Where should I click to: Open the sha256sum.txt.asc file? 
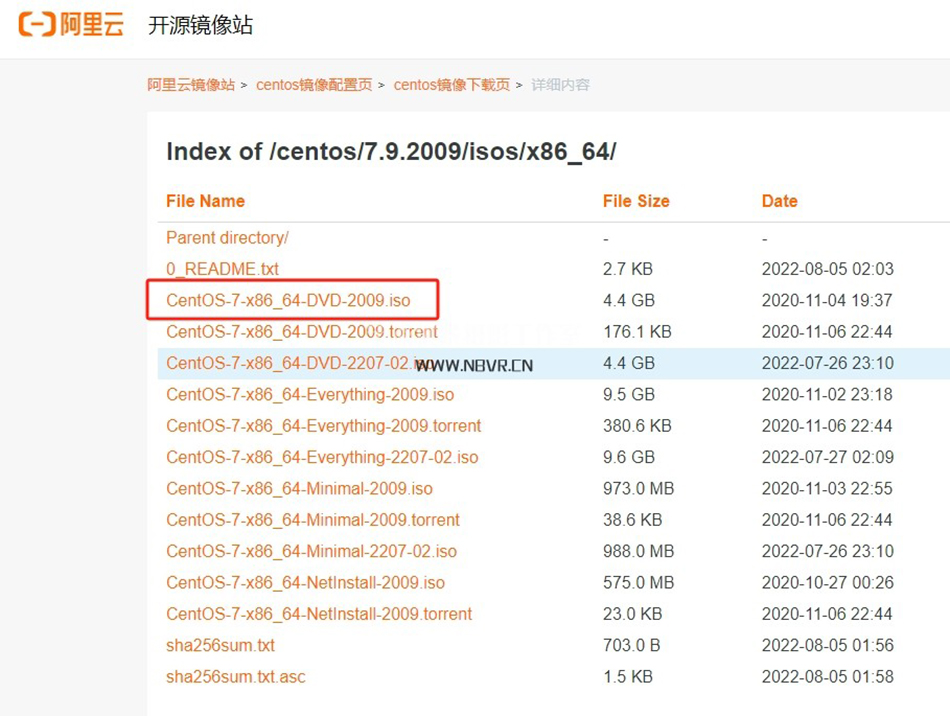pos(236,677)
